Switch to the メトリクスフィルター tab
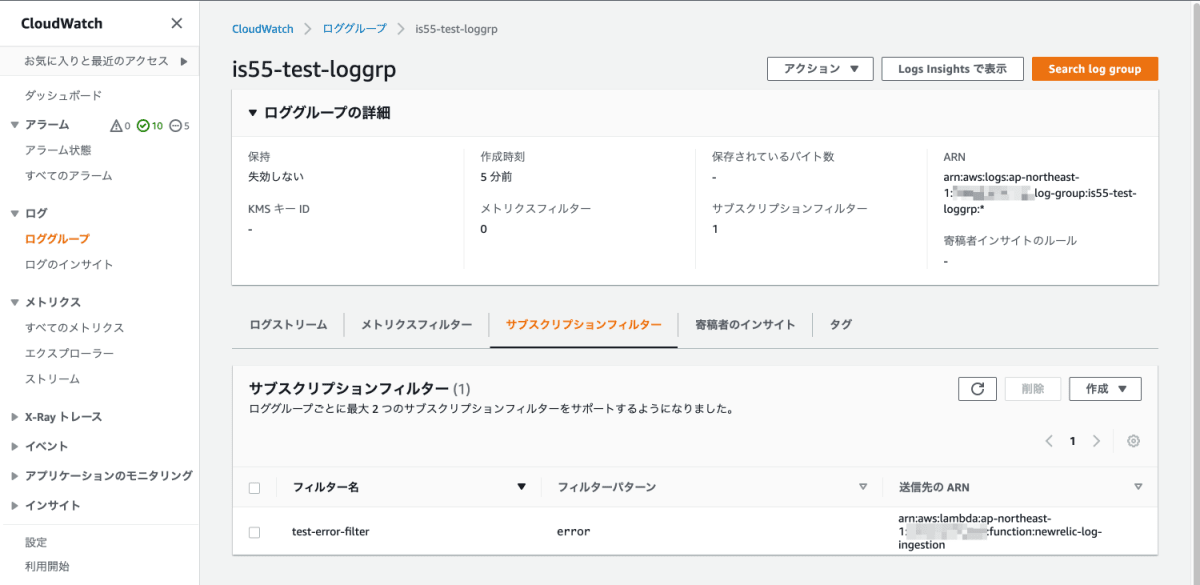The image size is (1200, 585). pyautogui.click(x=416, y=325)
